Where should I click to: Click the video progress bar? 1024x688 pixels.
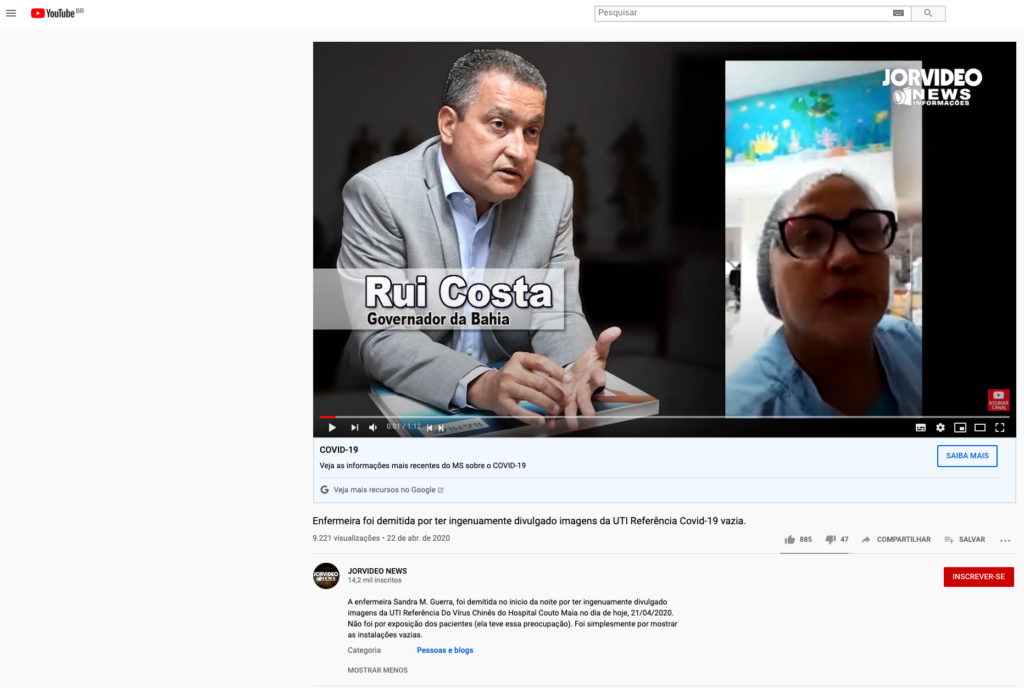[x=660, y=416]
